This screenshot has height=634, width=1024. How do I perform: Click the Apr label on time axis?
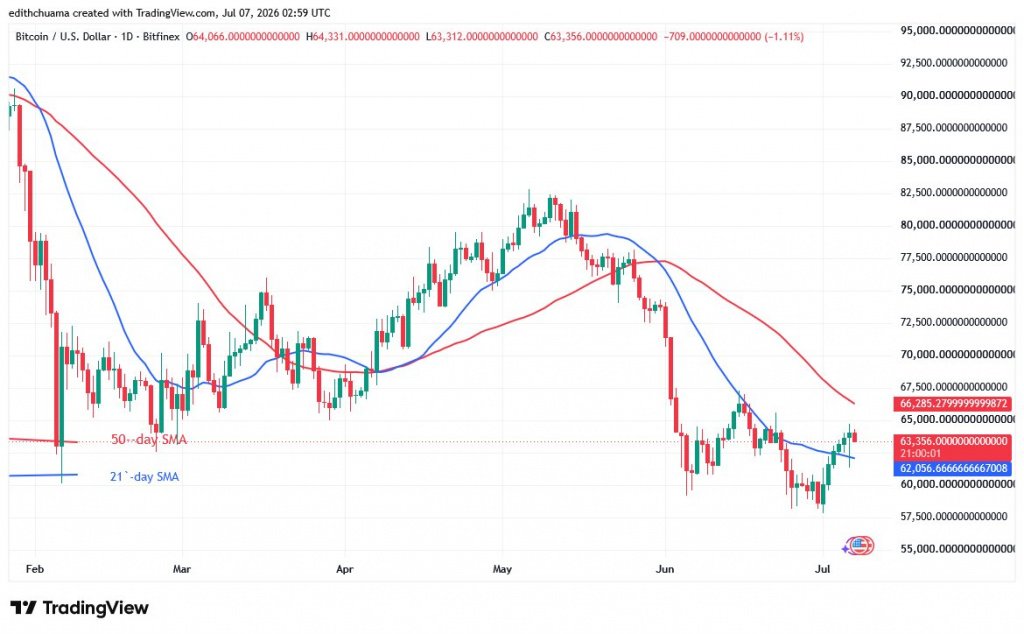[x=344, y=569]
